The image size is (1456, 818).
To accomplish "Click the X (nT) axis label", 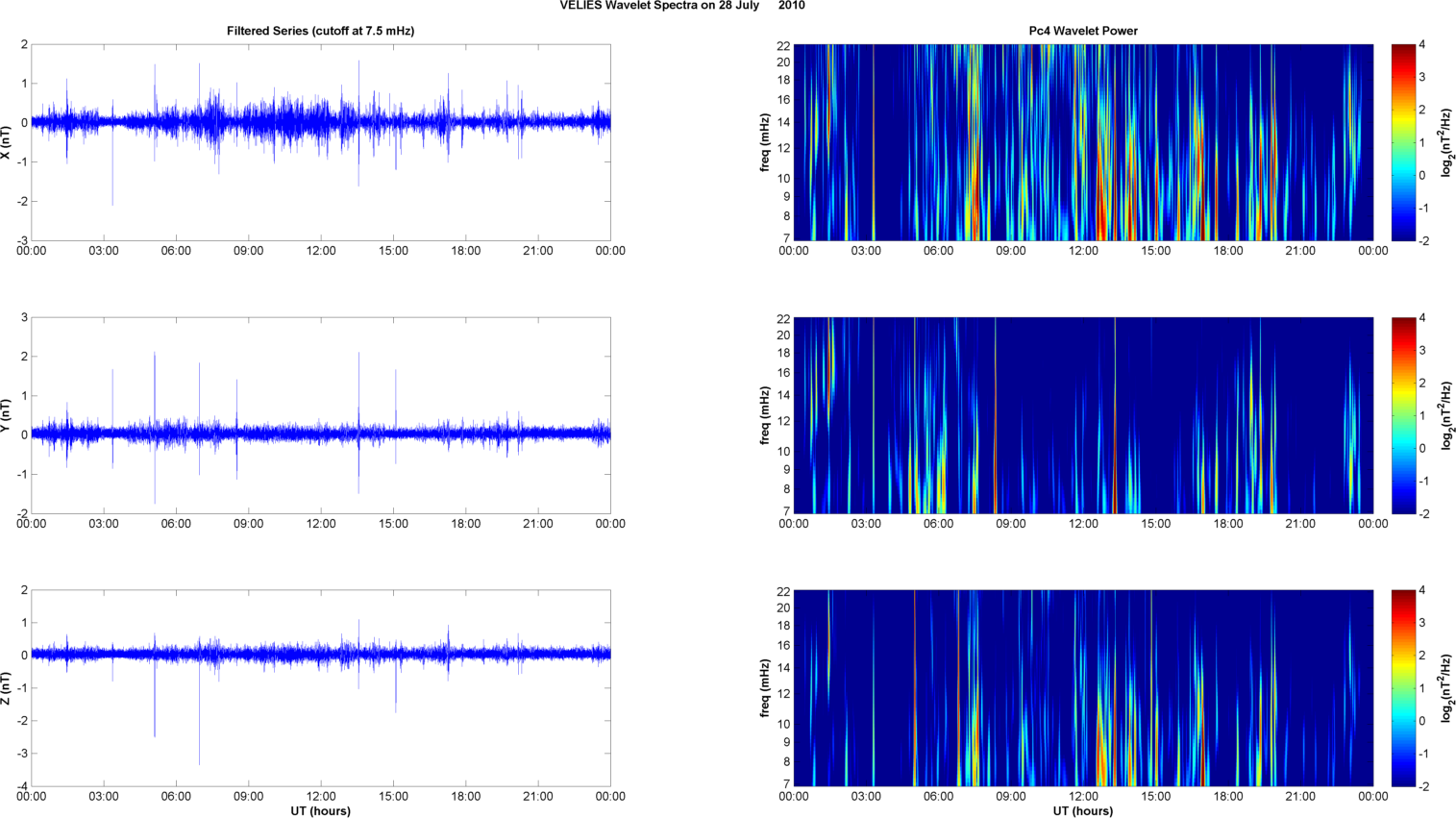I will tap(6, 142).
